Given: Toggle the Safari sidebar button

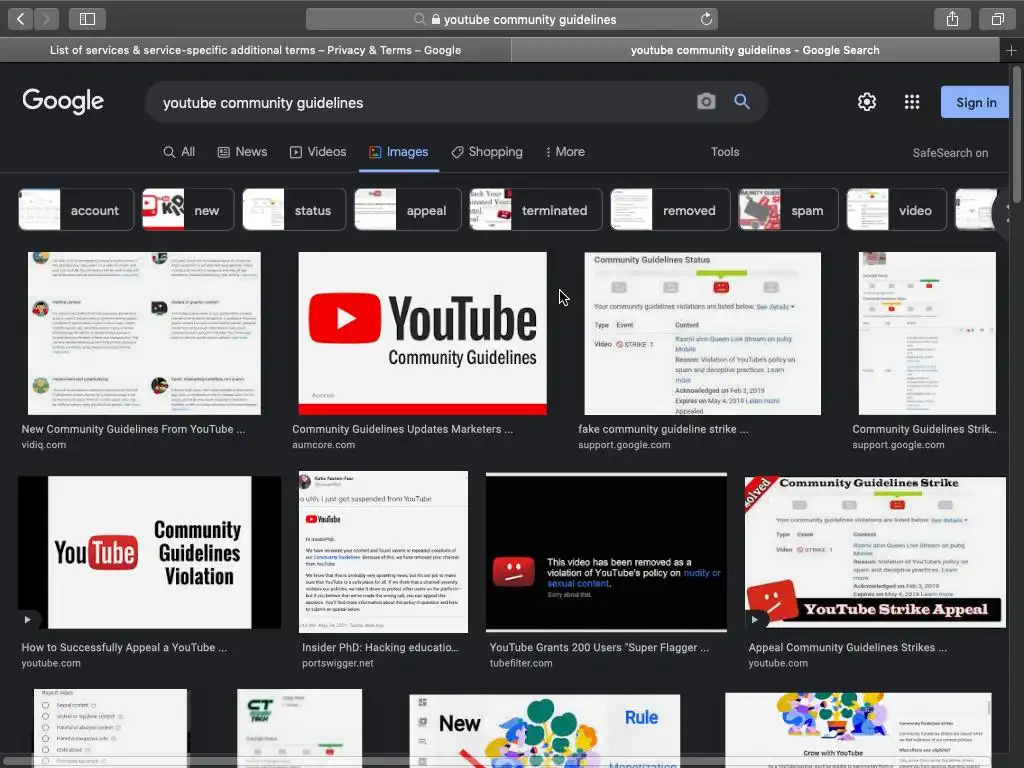Looking at the screenshot, I should tap(87, 19).
